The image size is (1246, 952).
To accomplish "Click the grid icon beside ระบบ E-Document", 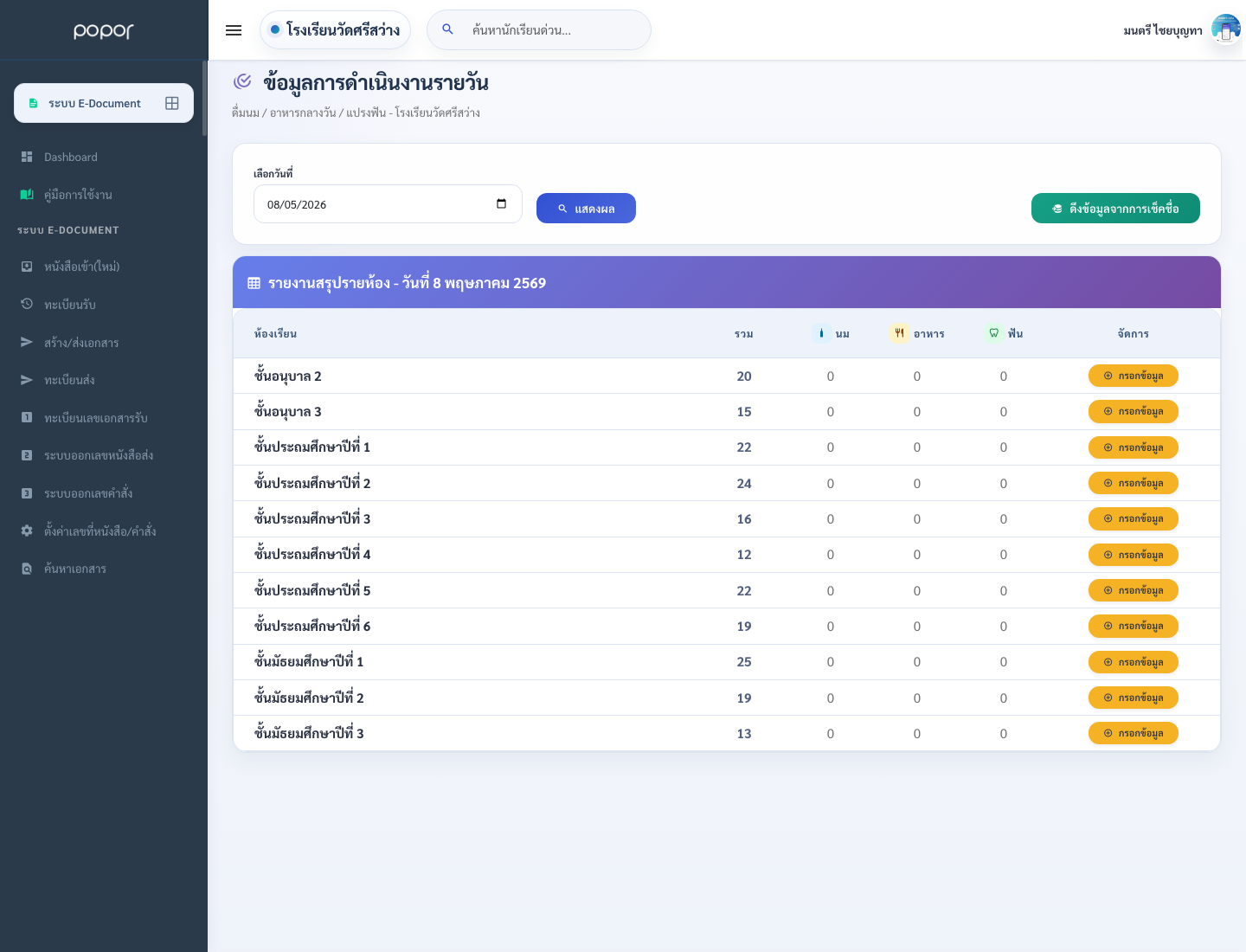I will point(172,103).
